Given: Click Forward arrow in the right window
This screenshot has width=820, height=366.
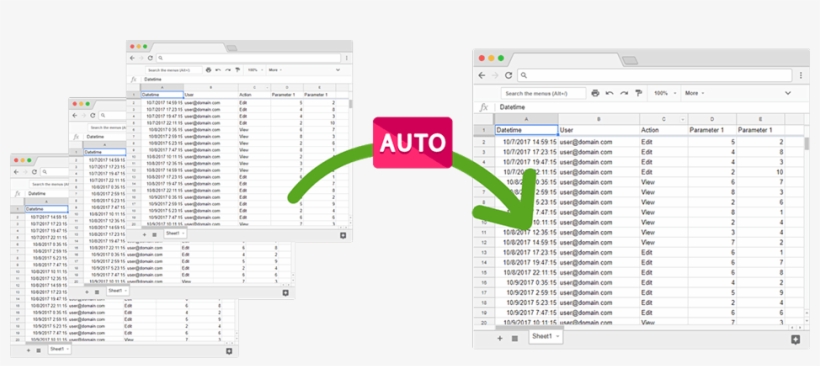Looking at the screenshot, I should [495, 75].
